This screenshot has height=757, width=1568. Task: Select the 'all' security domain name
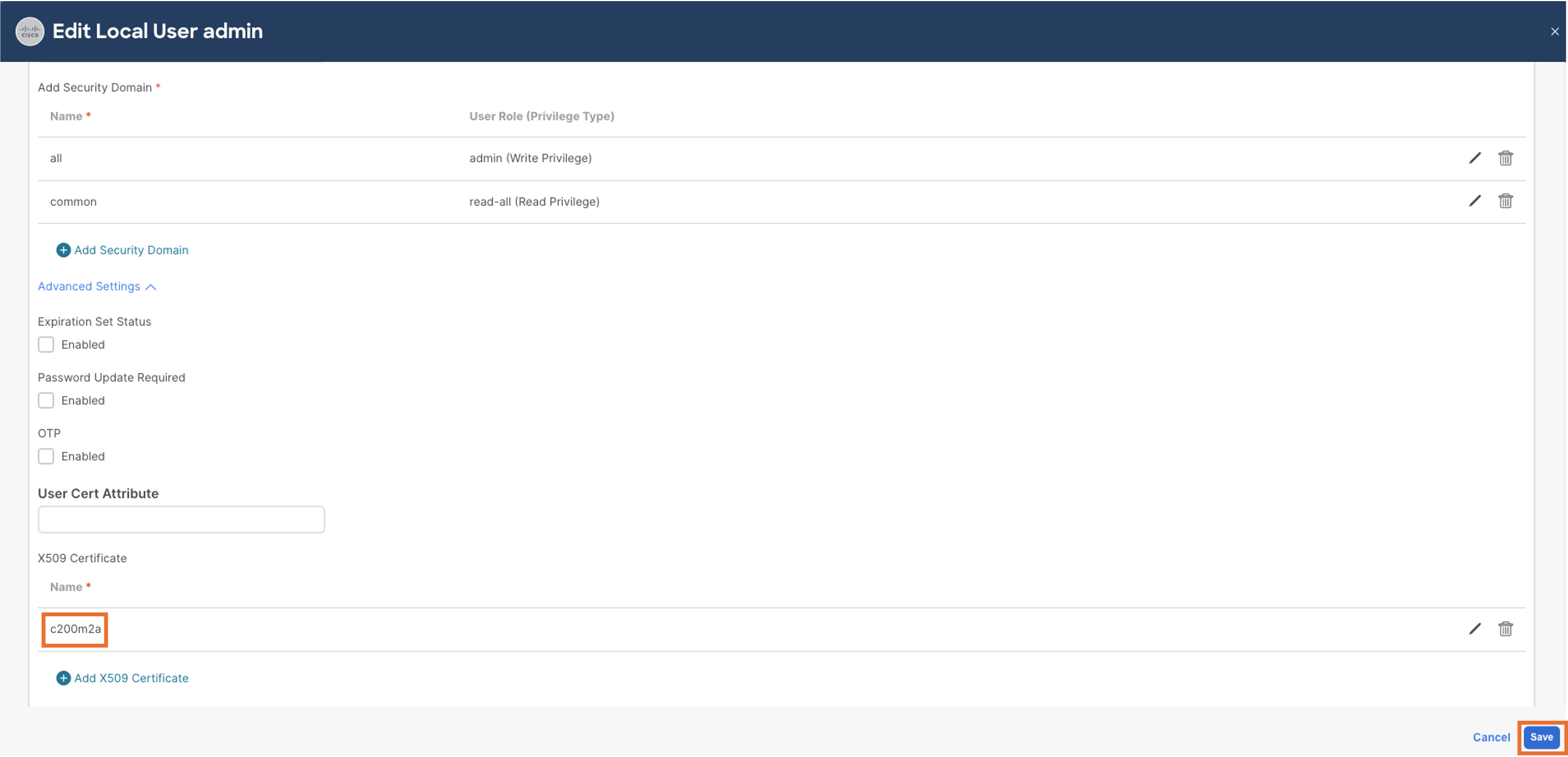56,158
